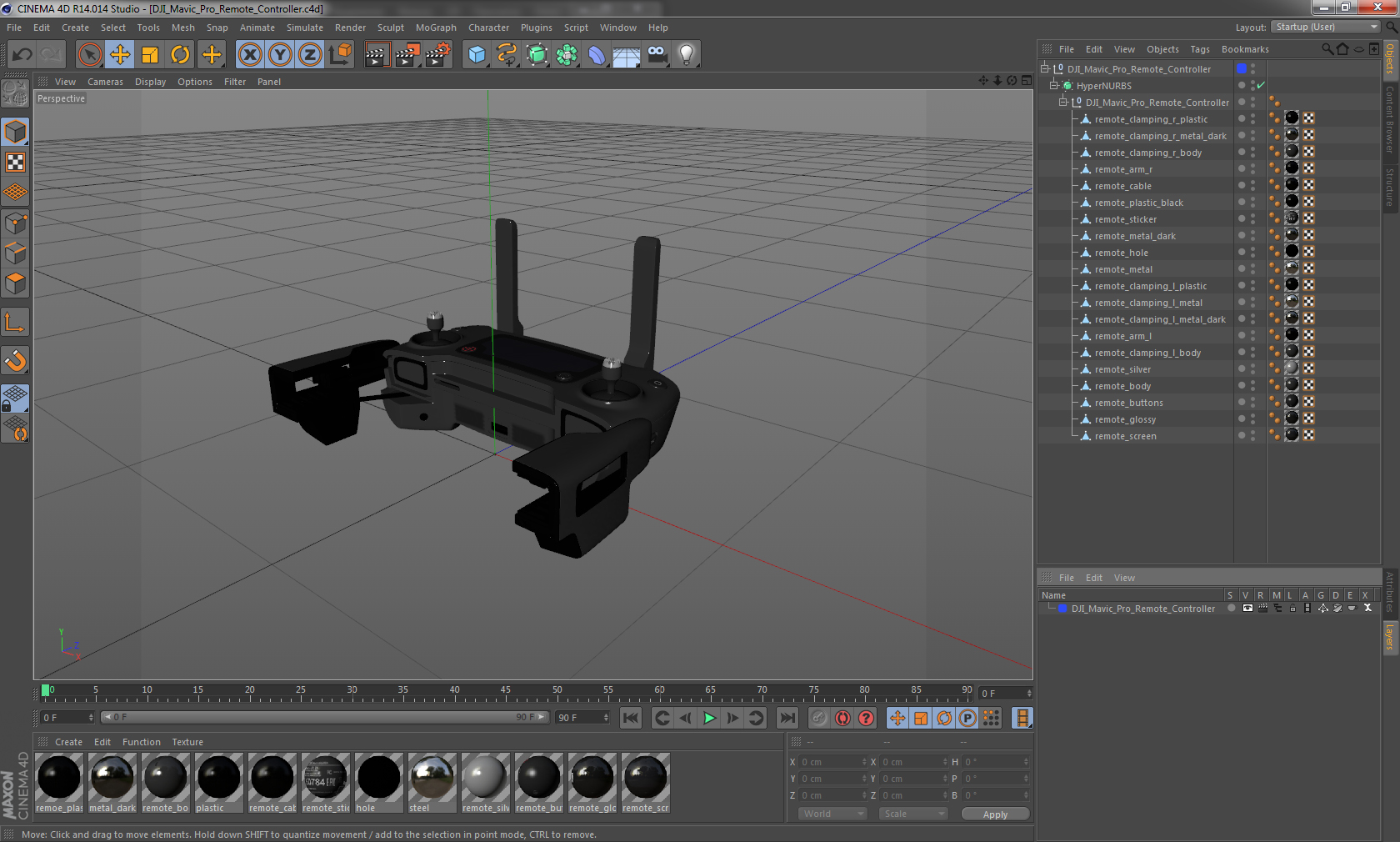
Task: Click Render Active View icon
Action: click(377, 55)
